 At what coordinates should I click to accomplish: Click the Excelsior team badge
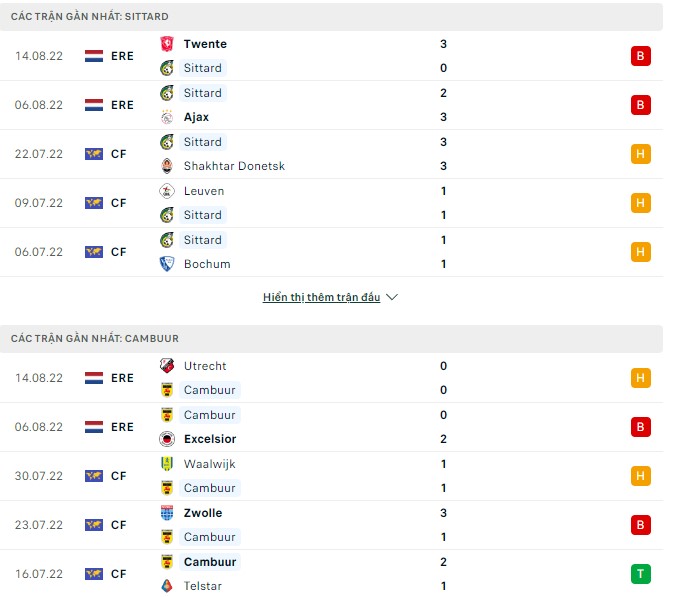(167, 439)
